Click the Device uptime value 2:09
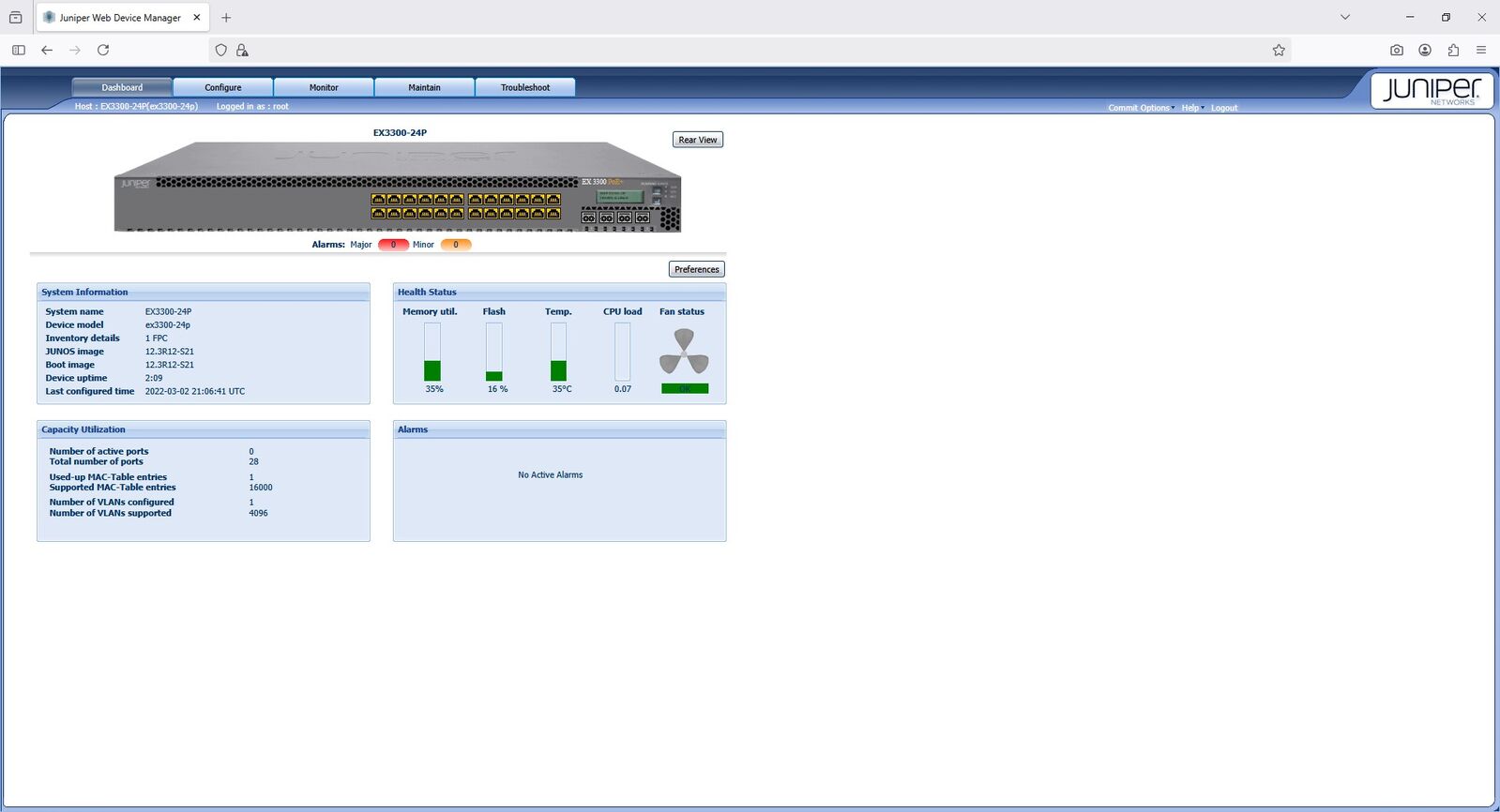The width and height of the screenshot is (1500, 812). coord(154,378)
